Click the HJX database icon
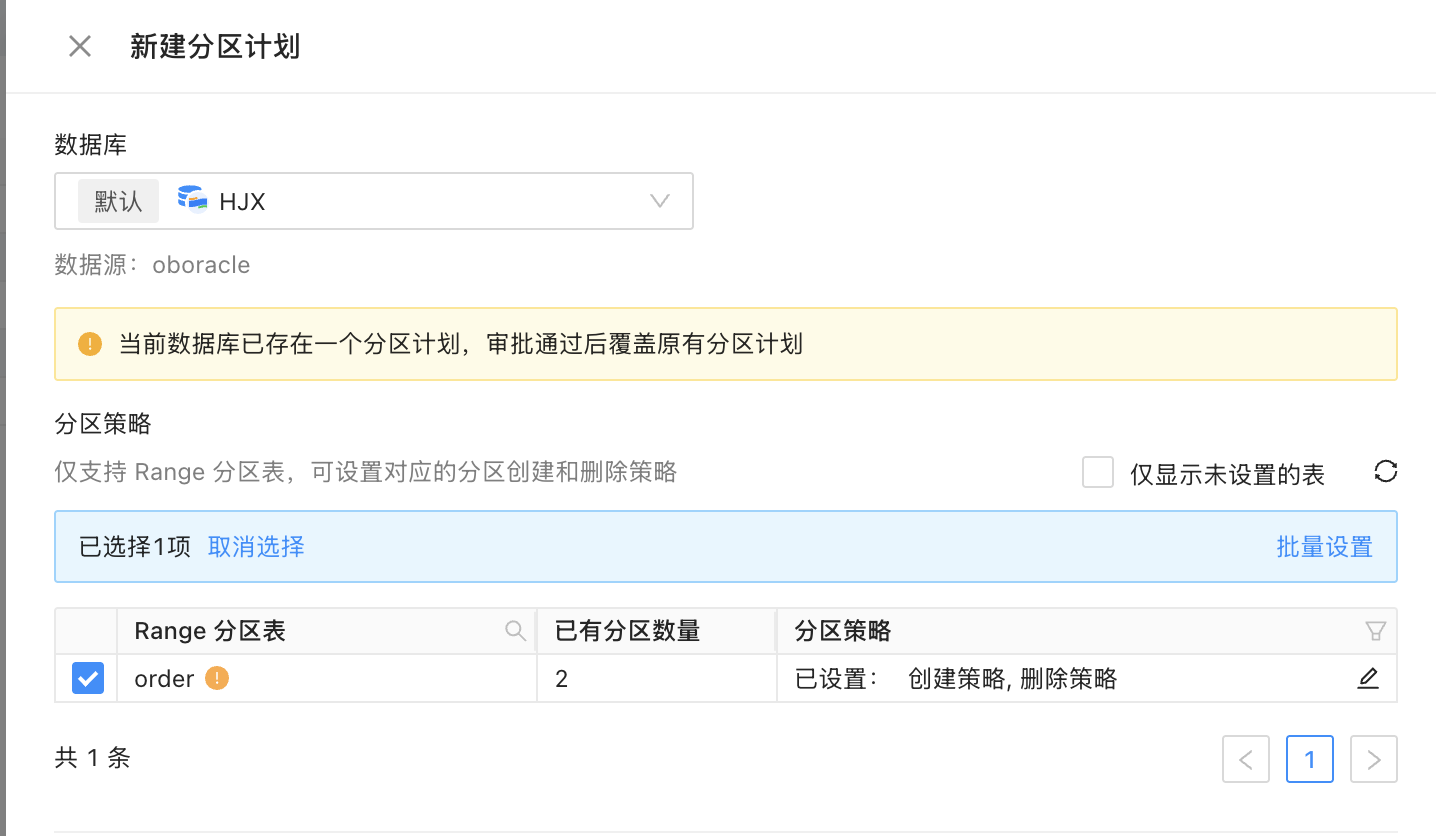The width and height of the screenshot is (1436, 836). [x=192, y=199]
